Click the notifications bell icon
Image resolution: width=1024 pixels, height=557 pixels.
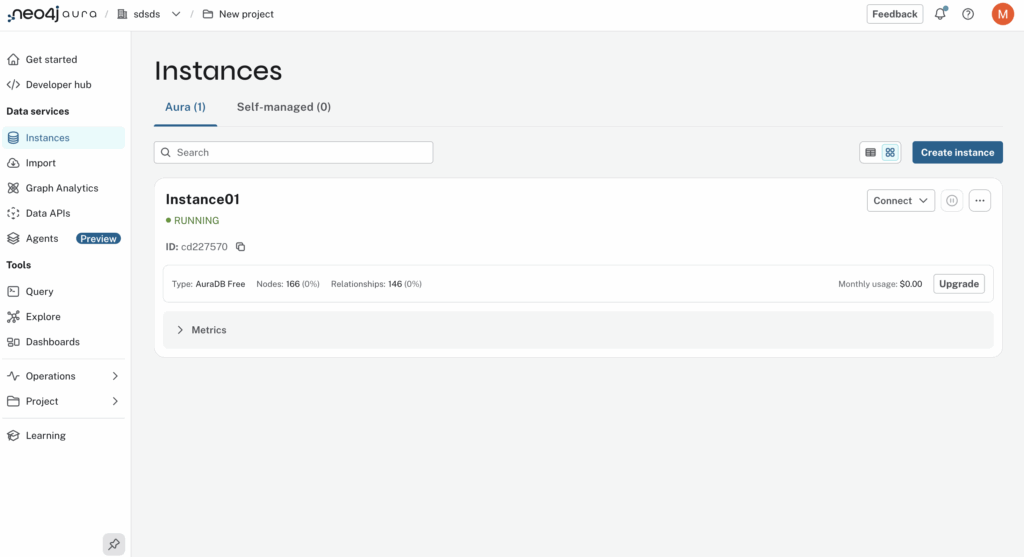point(940,14)
